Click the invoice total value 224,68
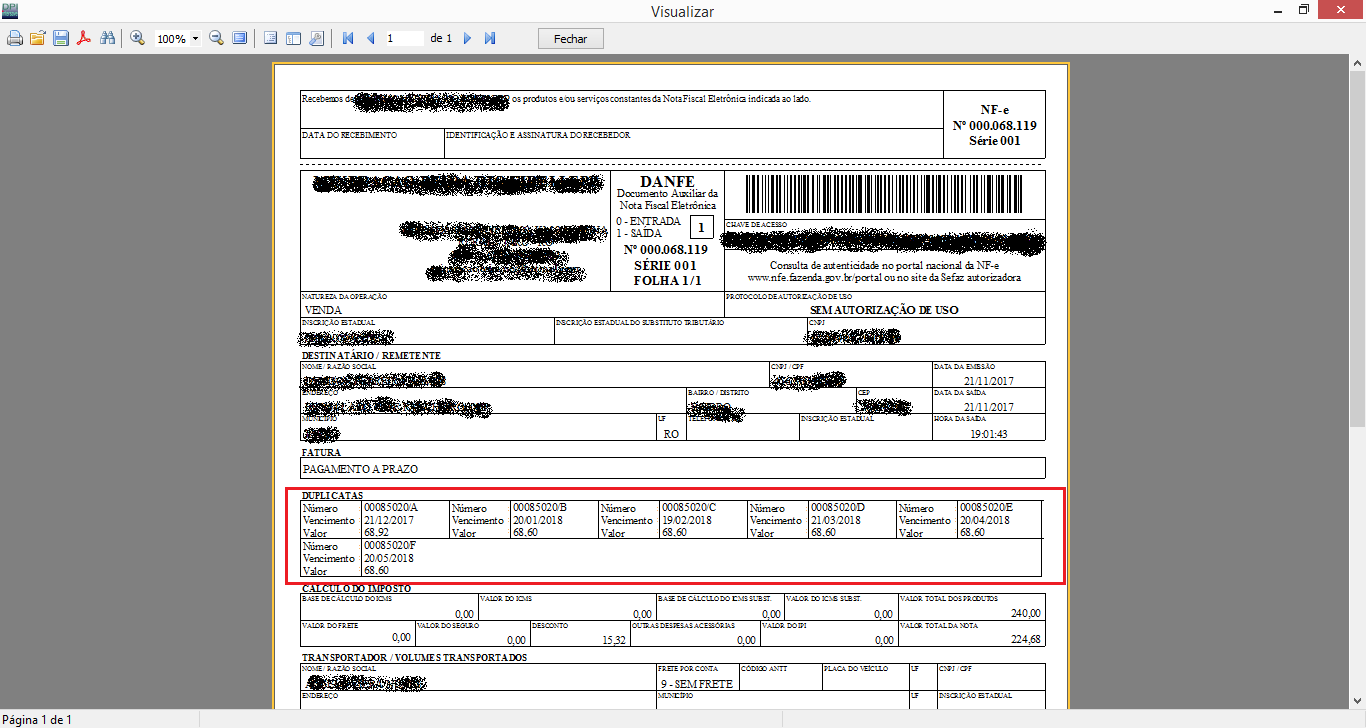This screenshot has width=1366, height=728. pos(1024,639)
